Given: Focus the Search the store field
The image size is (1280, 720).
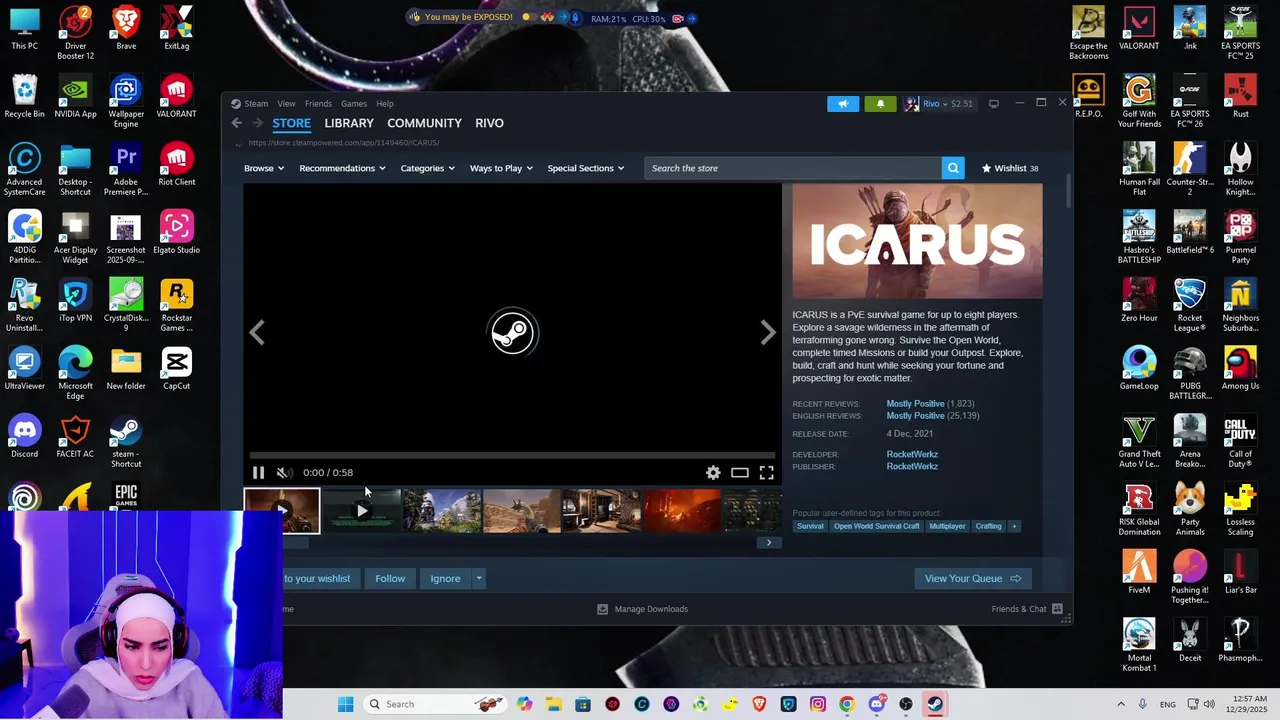Looking at the screenshot, I should (792, 168).
